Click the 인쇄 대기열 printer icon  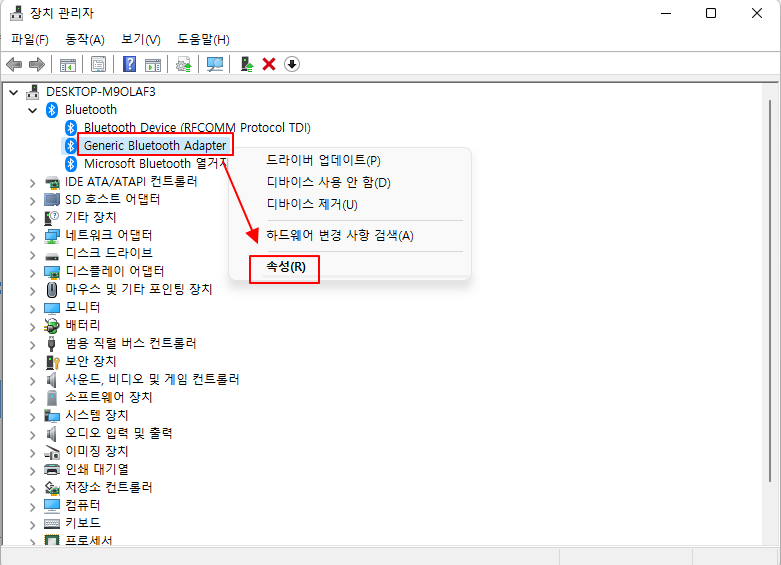pyautogui.click(x=52, y=469)
